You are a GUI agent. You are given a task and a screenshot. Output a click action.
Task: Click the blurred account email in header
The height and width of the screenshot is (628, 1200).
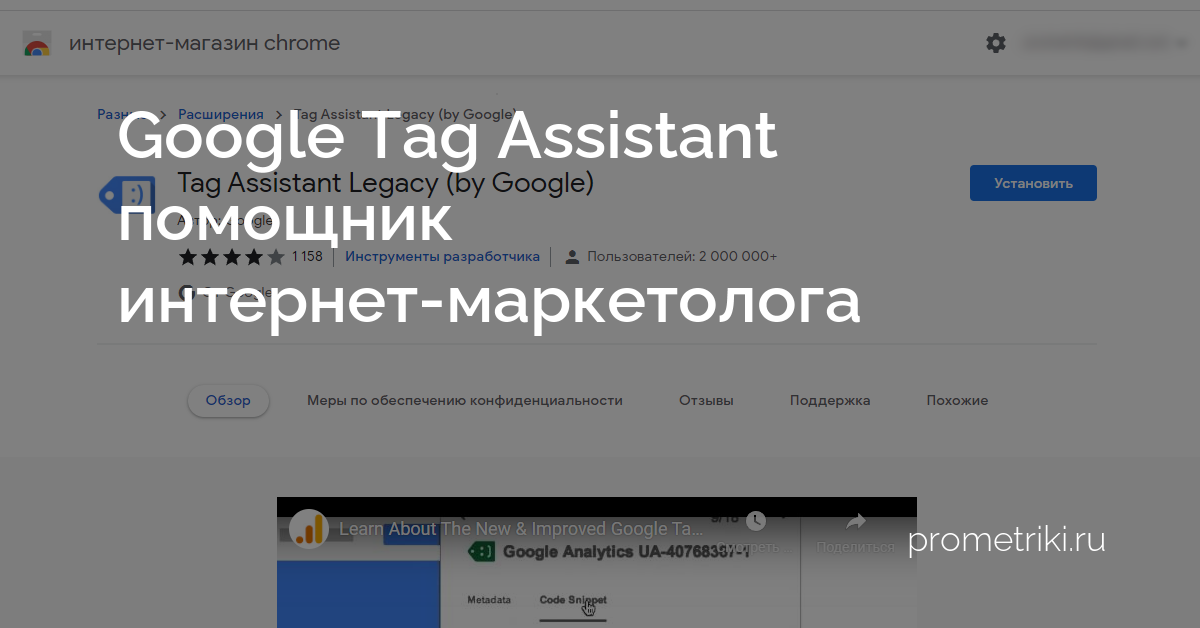[1096, 43]
